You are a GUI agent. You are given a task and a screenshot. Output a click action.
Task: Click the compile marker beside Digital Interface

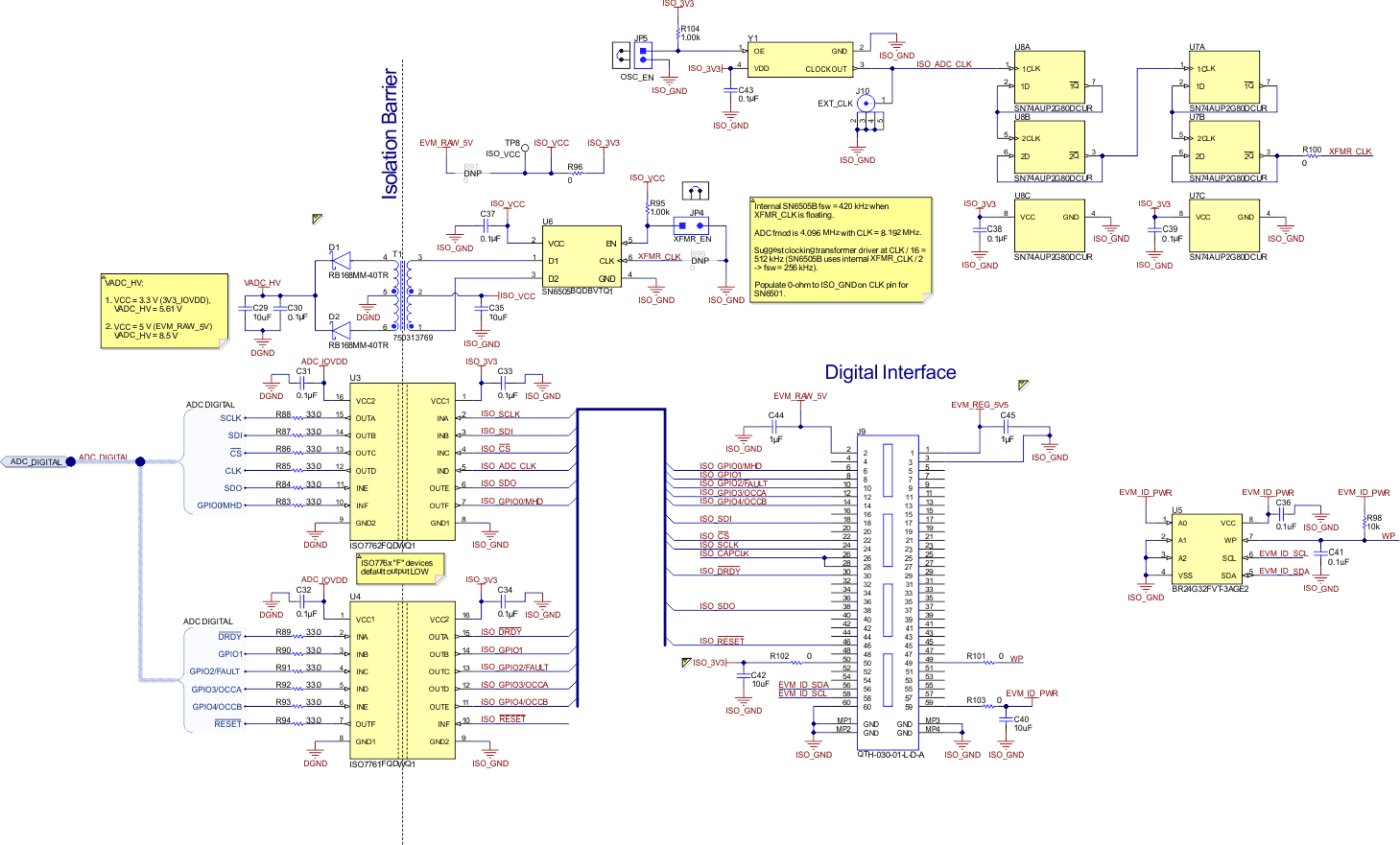point(1023,386)
